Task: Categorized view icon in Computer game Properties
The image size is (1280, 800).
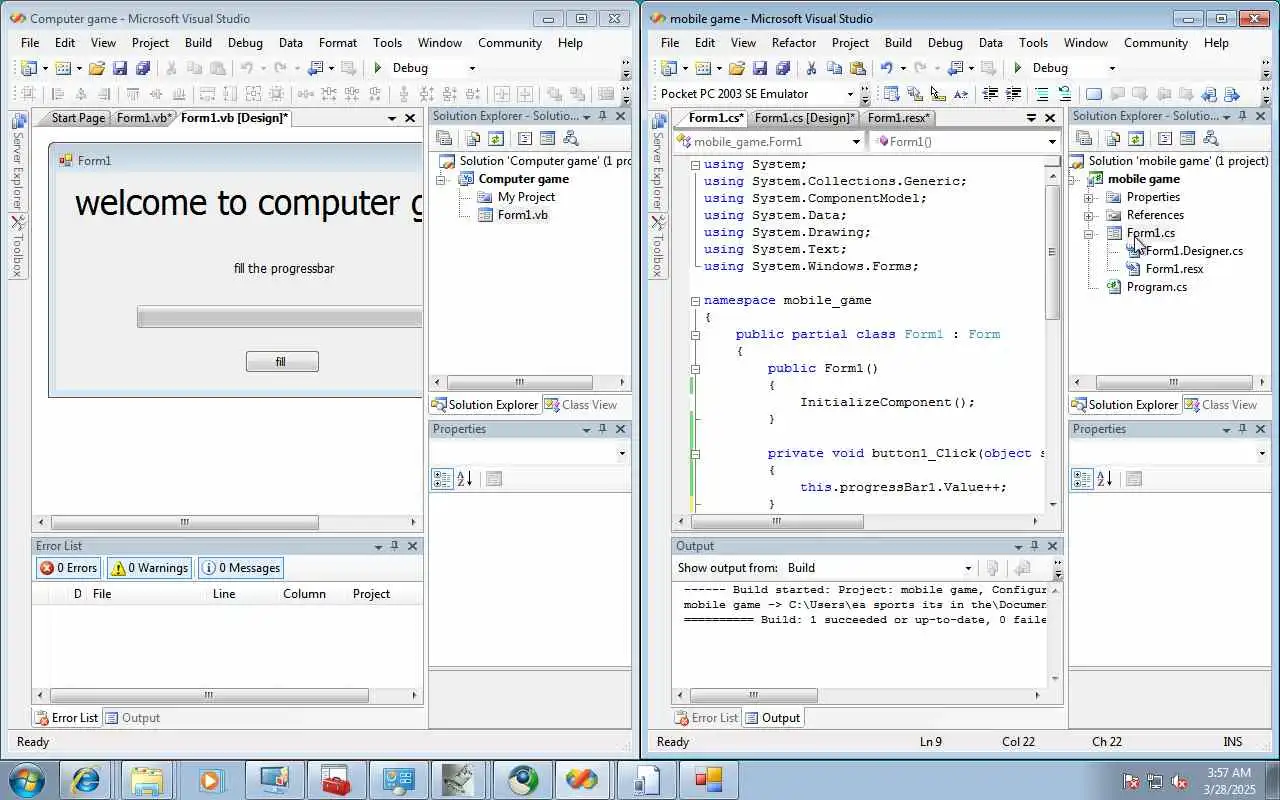Action: coord(442,479)
